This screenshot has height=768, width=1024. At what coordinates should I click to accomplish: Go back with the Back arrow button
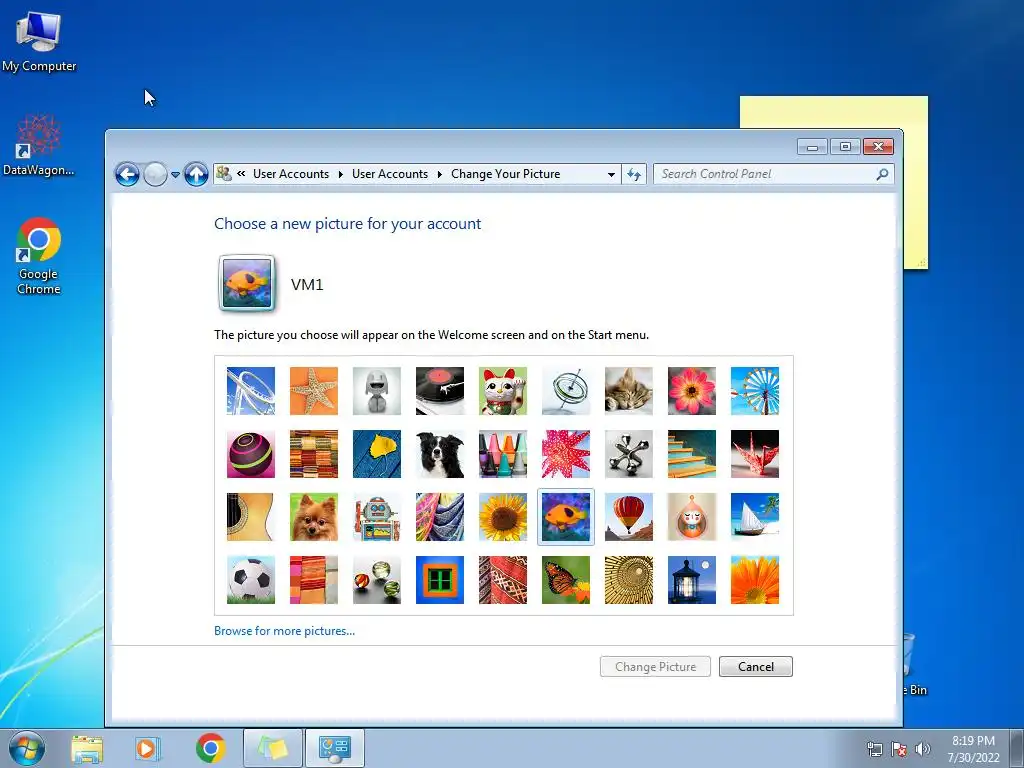pyautogui.click(x=127, y=174)
